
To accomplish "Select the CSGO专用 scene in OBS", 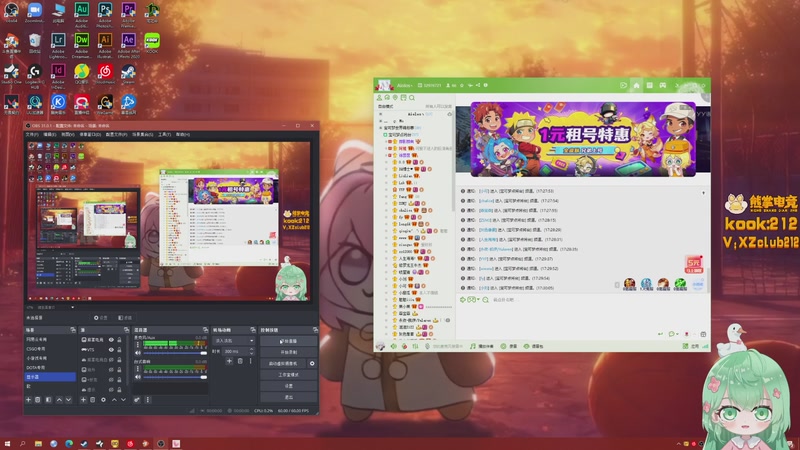I will pyautogui.click(x=50, y=348).
